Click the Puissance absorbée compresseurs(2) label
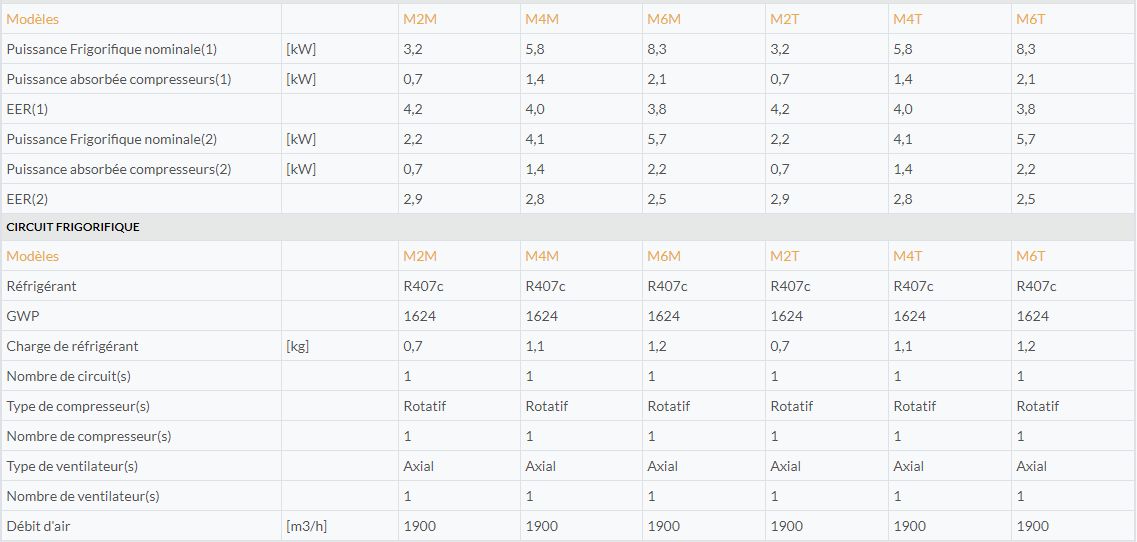This screenshot has width=1137, height=542. (119, 169)
